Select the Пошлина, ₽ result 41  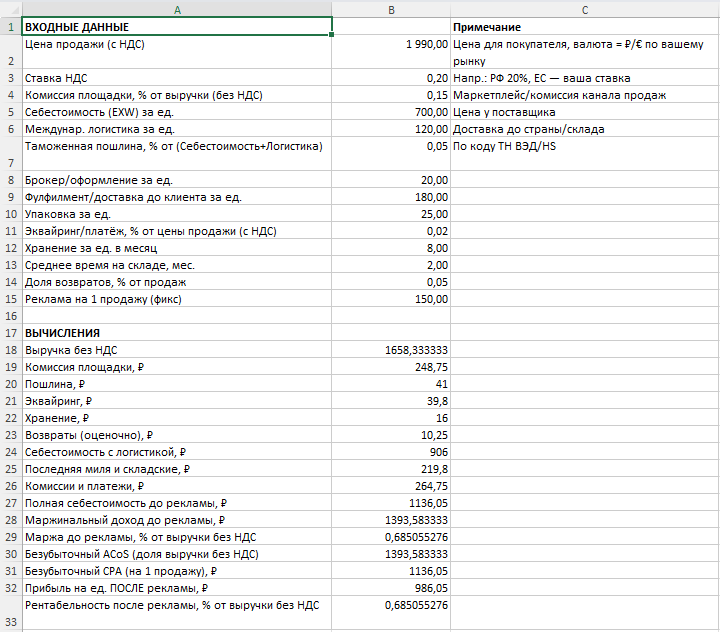(x=391, y=384)
